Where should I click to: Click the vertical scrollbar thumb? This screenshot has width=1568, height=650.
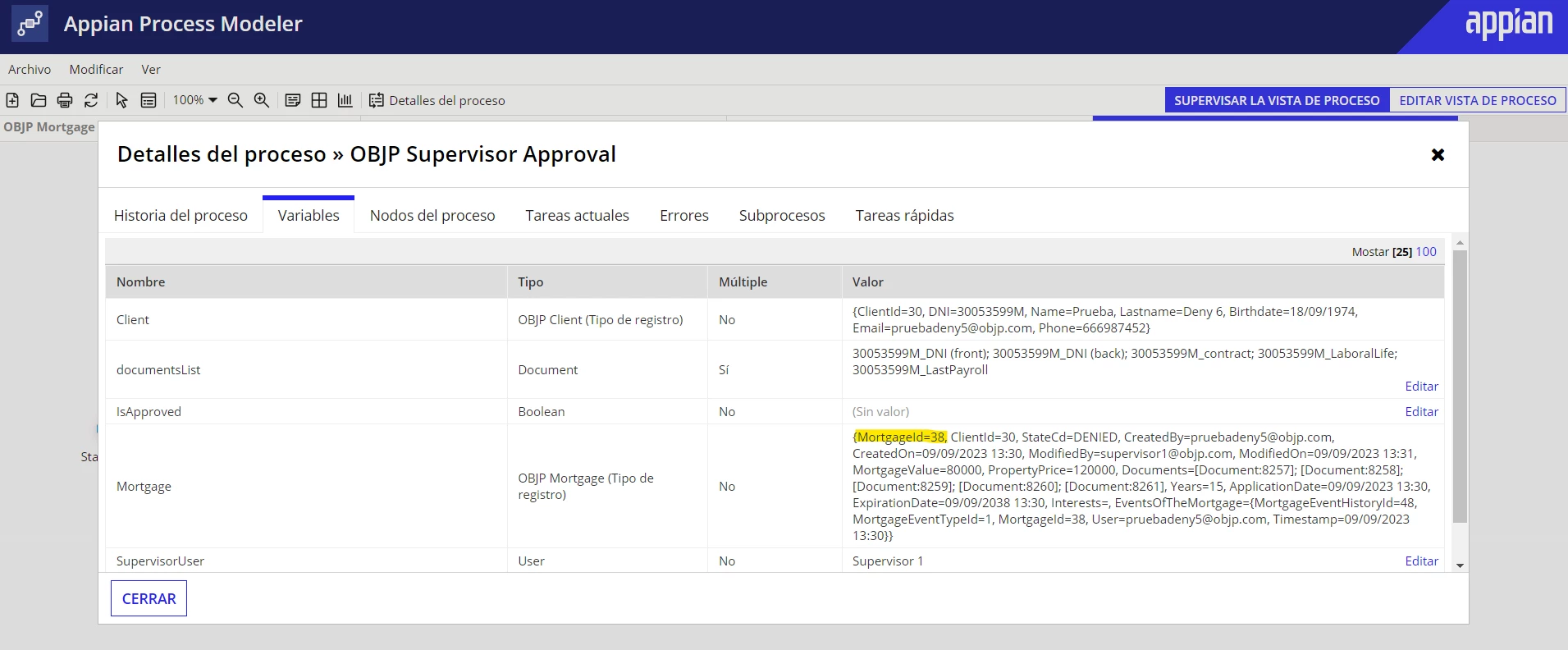tap(1460, 387)
